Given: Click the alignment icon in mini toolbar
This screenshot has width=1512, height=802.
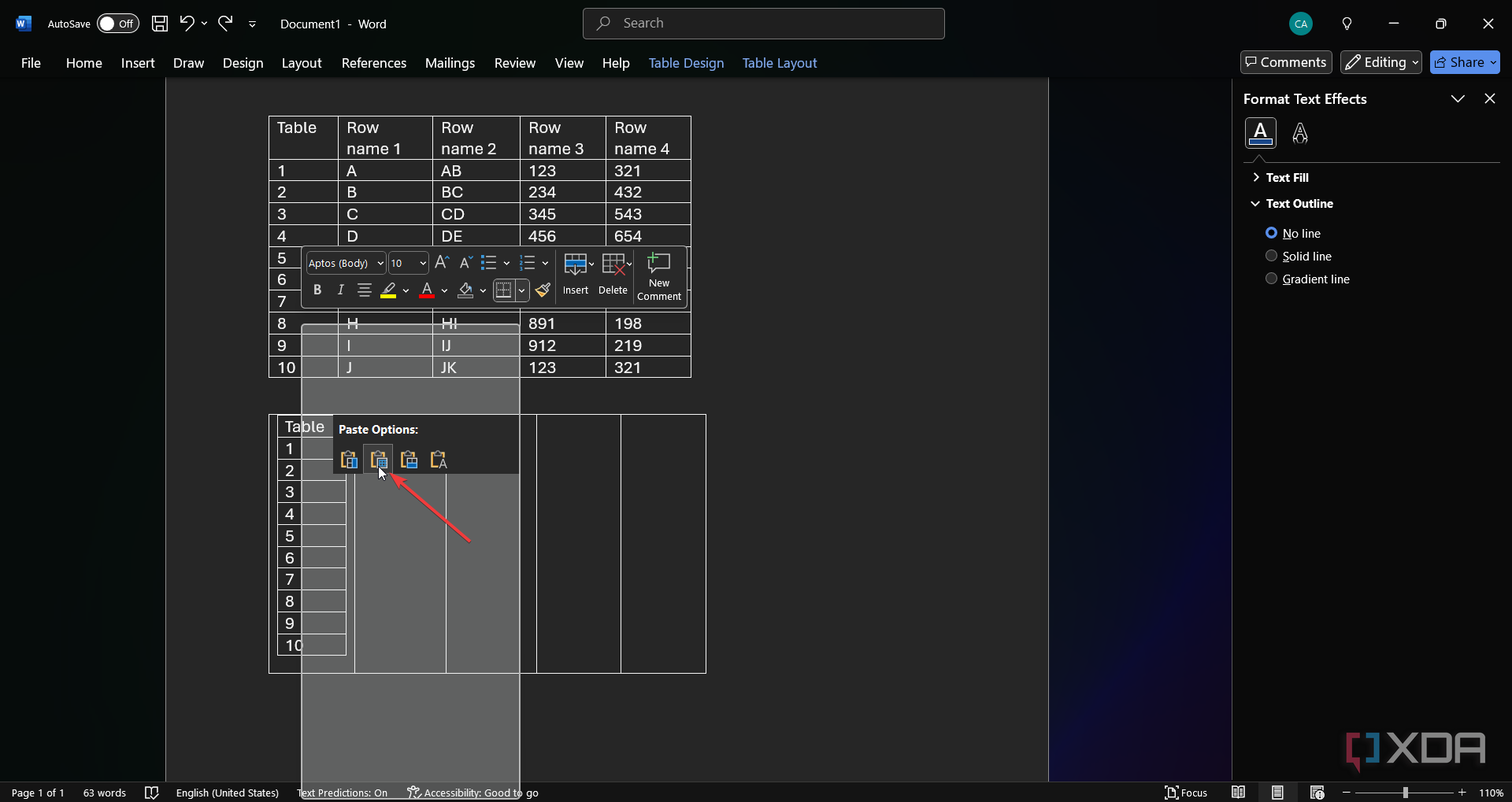Looking at the screenshot, I should 364,290.
